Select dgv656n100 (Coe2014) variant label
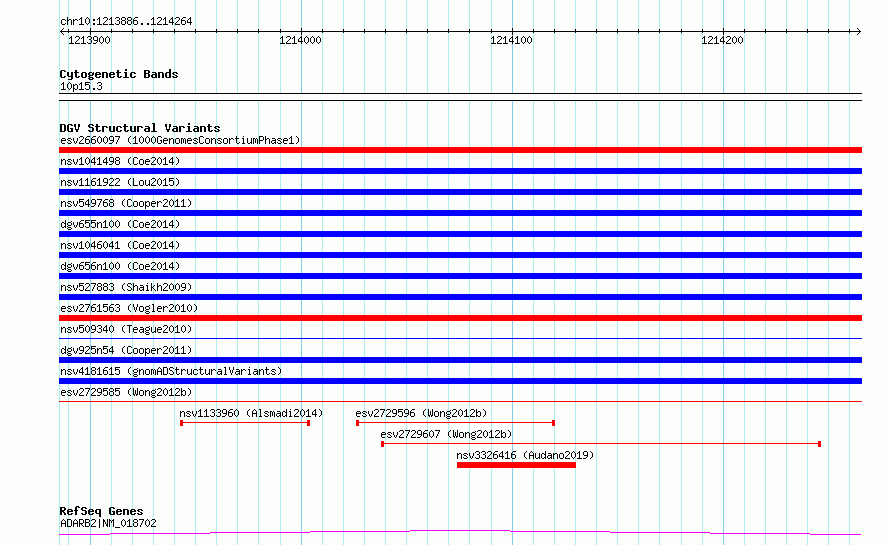The width and height of the screenshot is (890, 545). (120, 266)
